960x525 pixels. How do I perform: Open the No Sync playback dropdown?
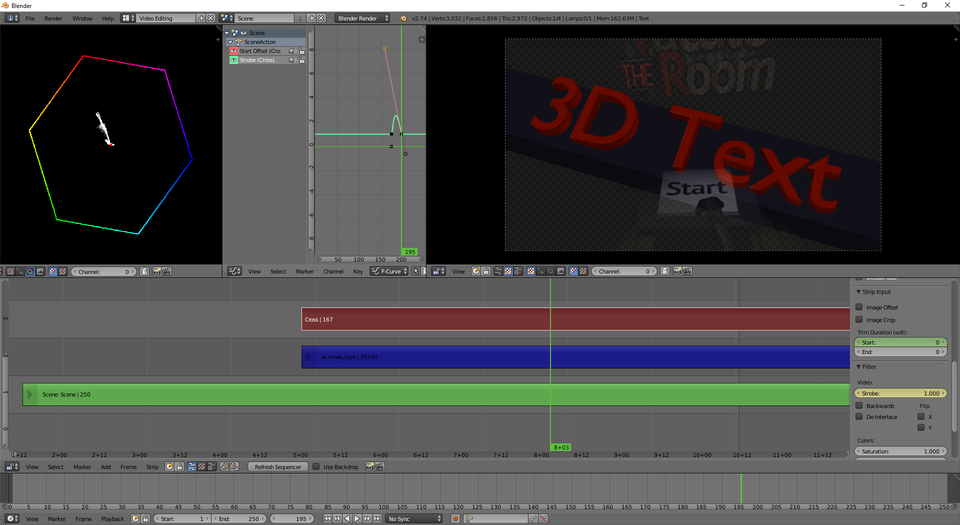tap(414, 519)
